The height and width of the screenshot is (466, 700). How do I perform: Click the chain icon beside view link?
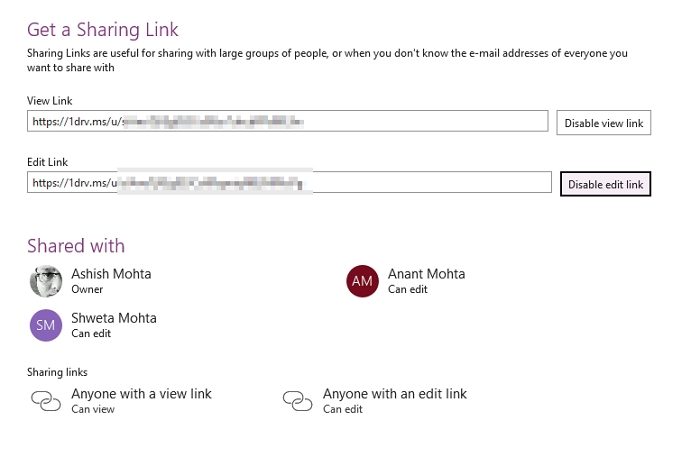[46, 401]
